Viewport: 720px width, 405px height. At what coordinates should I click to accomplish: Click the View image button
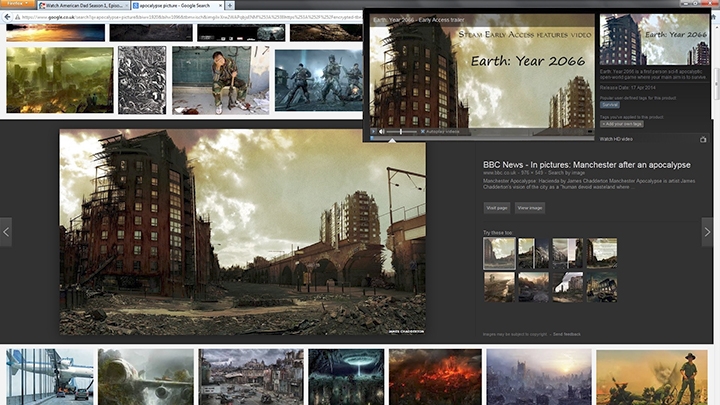(529, 207)
